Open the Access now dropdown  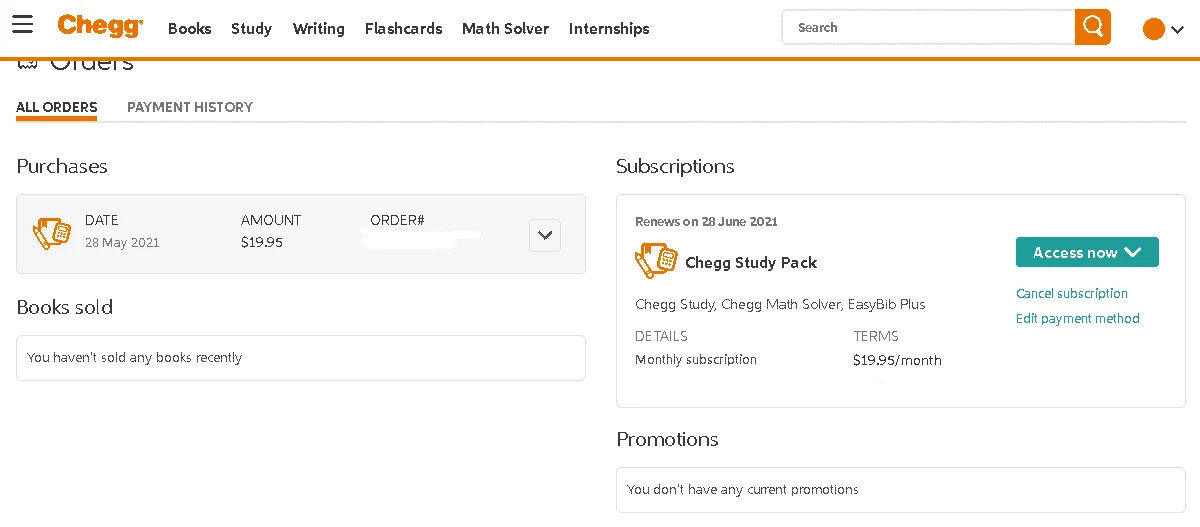tap(1087, 252)
